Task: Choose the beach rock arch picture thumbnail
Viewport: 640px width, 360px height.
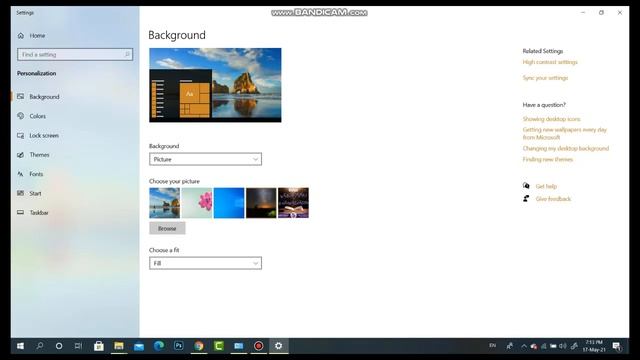Action: coord(164,203)
